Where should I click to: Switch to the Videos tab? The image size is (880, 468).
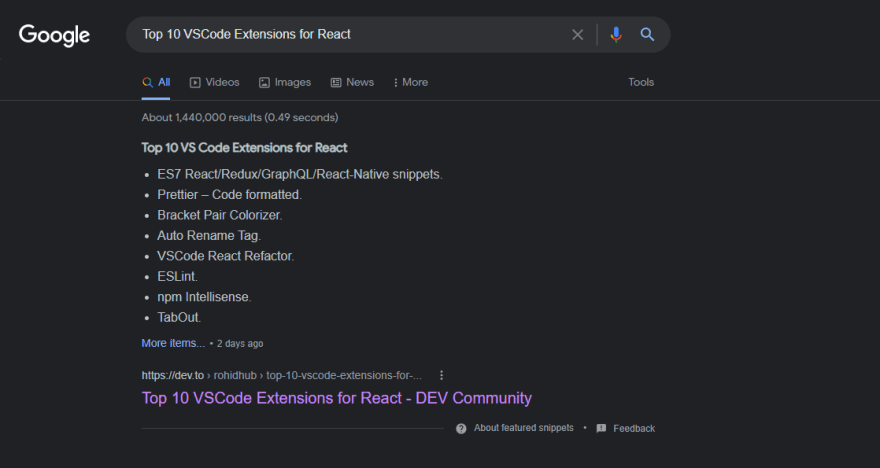click(x=214, y=82)
